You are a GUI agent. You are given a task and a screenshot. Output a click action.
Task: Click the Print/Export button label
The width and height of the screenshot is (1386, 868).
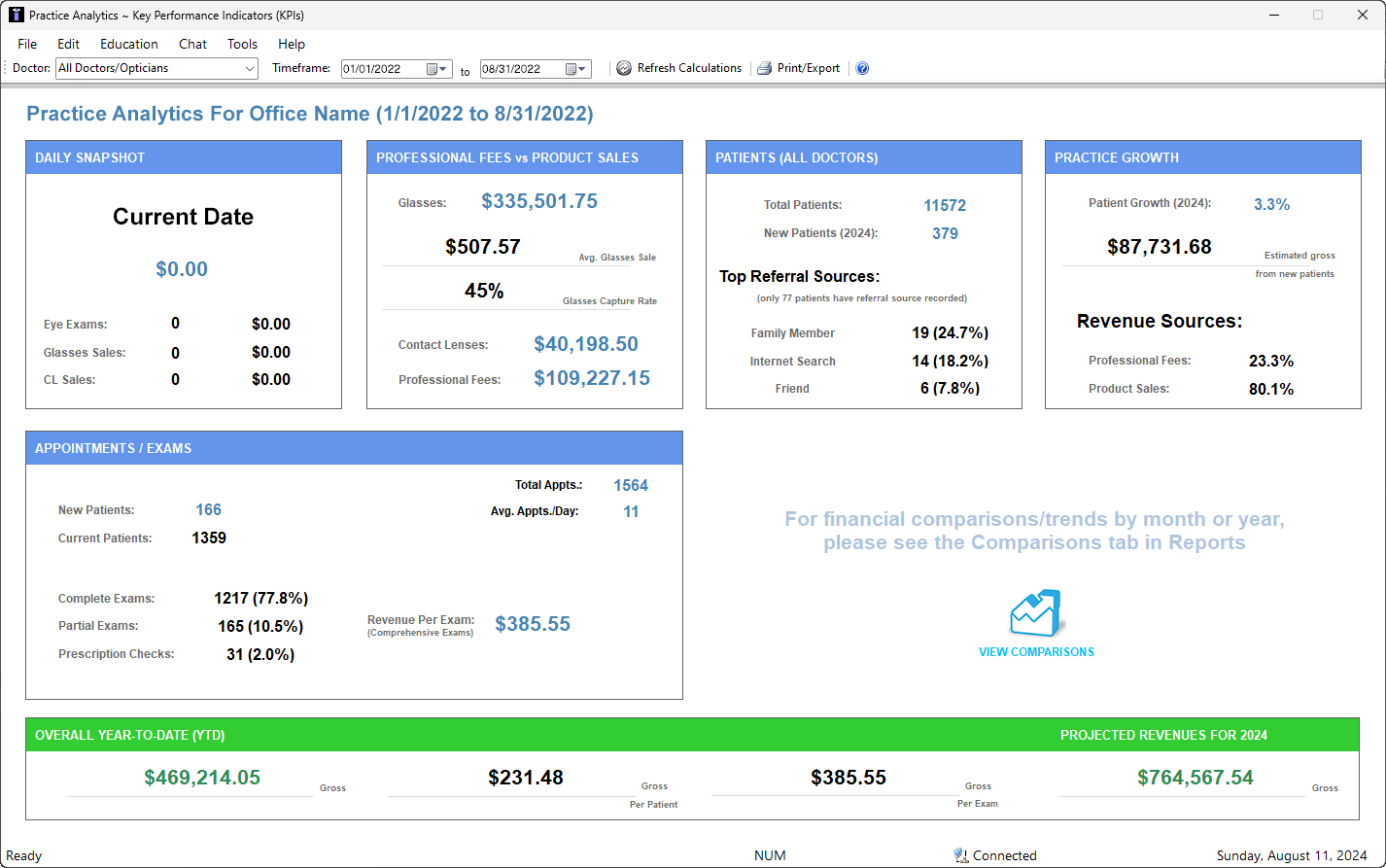click(809, 68)
